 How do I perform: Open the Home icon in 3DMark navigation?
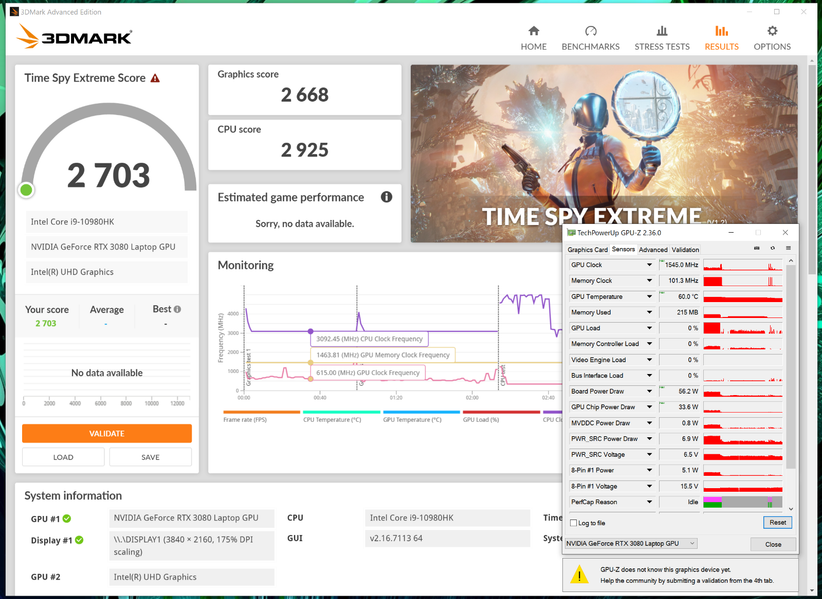pyautogui.click(x=533, y=31)
